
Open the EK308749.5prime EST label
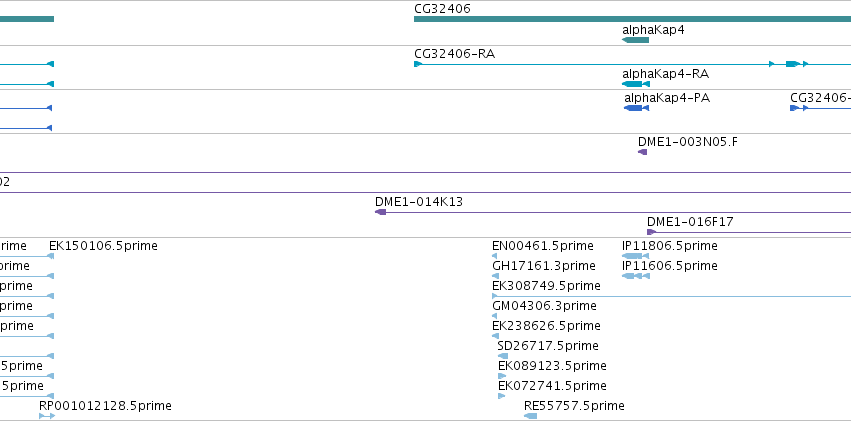coord(546,286)
